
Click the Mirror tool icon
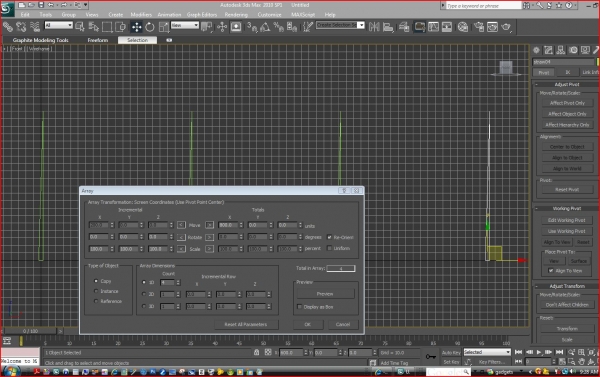pos(374,27)
